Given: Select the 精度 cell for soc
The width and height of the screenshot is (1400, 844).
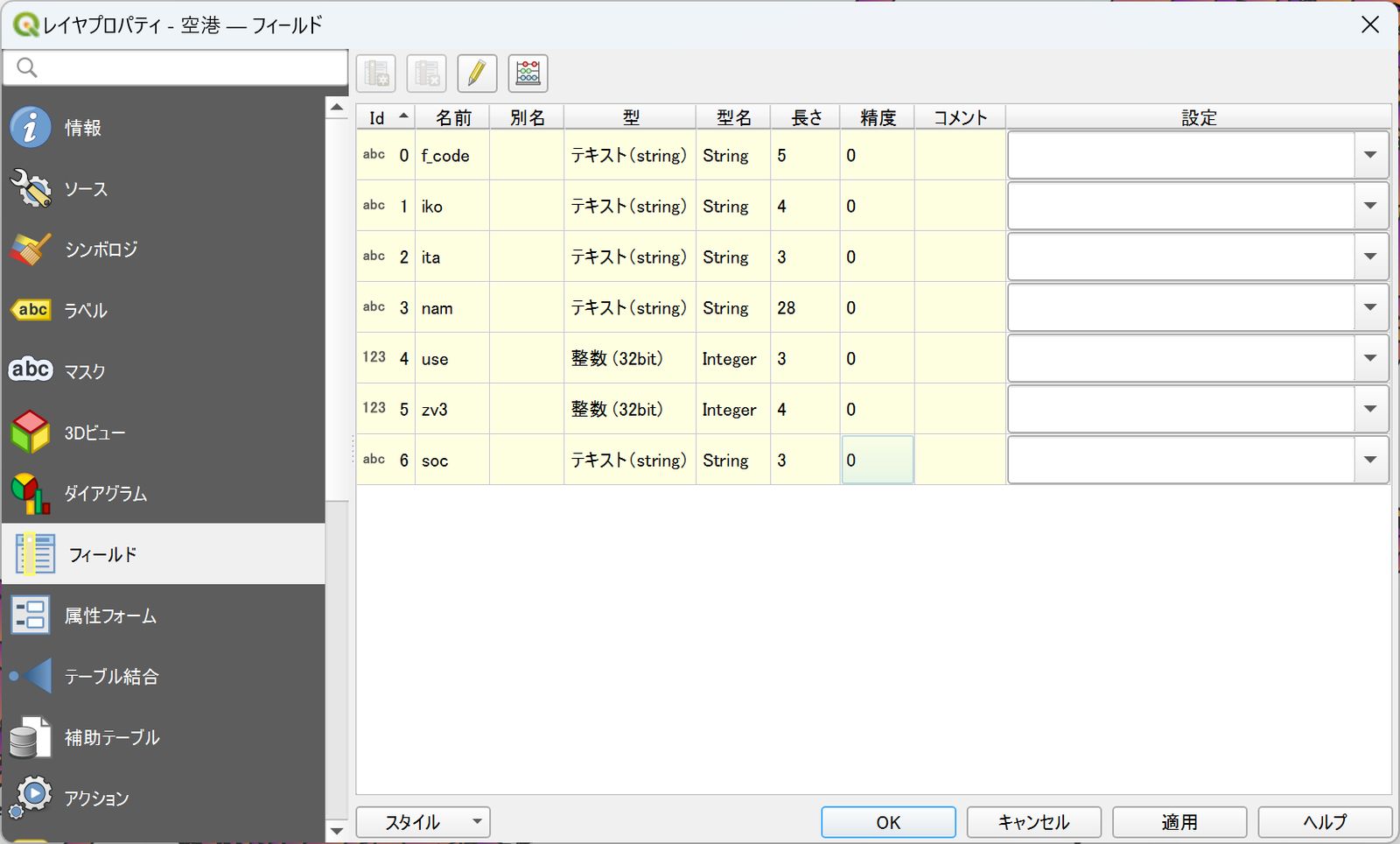Looking at the screenshot, I should (x=878, y=460).
